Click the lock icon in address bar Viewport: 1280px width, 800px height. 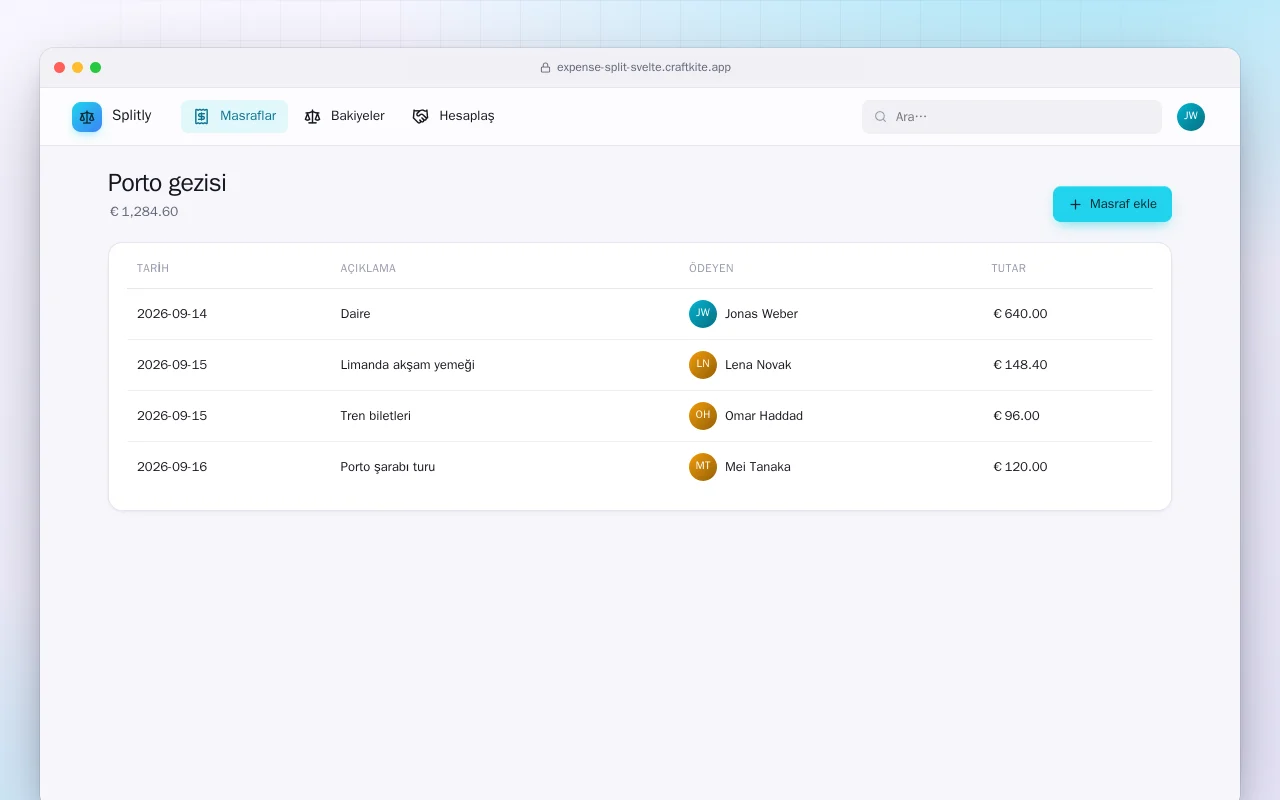545,68
